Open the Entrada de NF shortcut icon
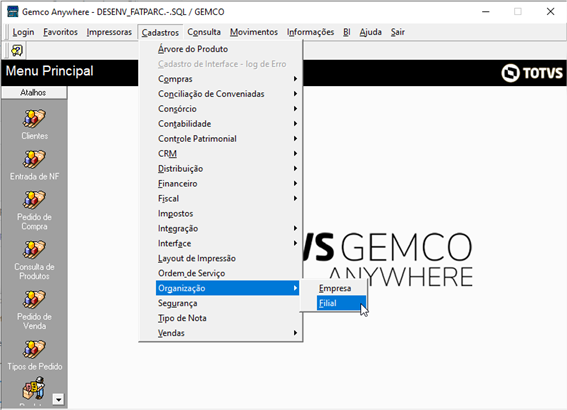Screen dimensions: 567x410 tap(34, 159)
